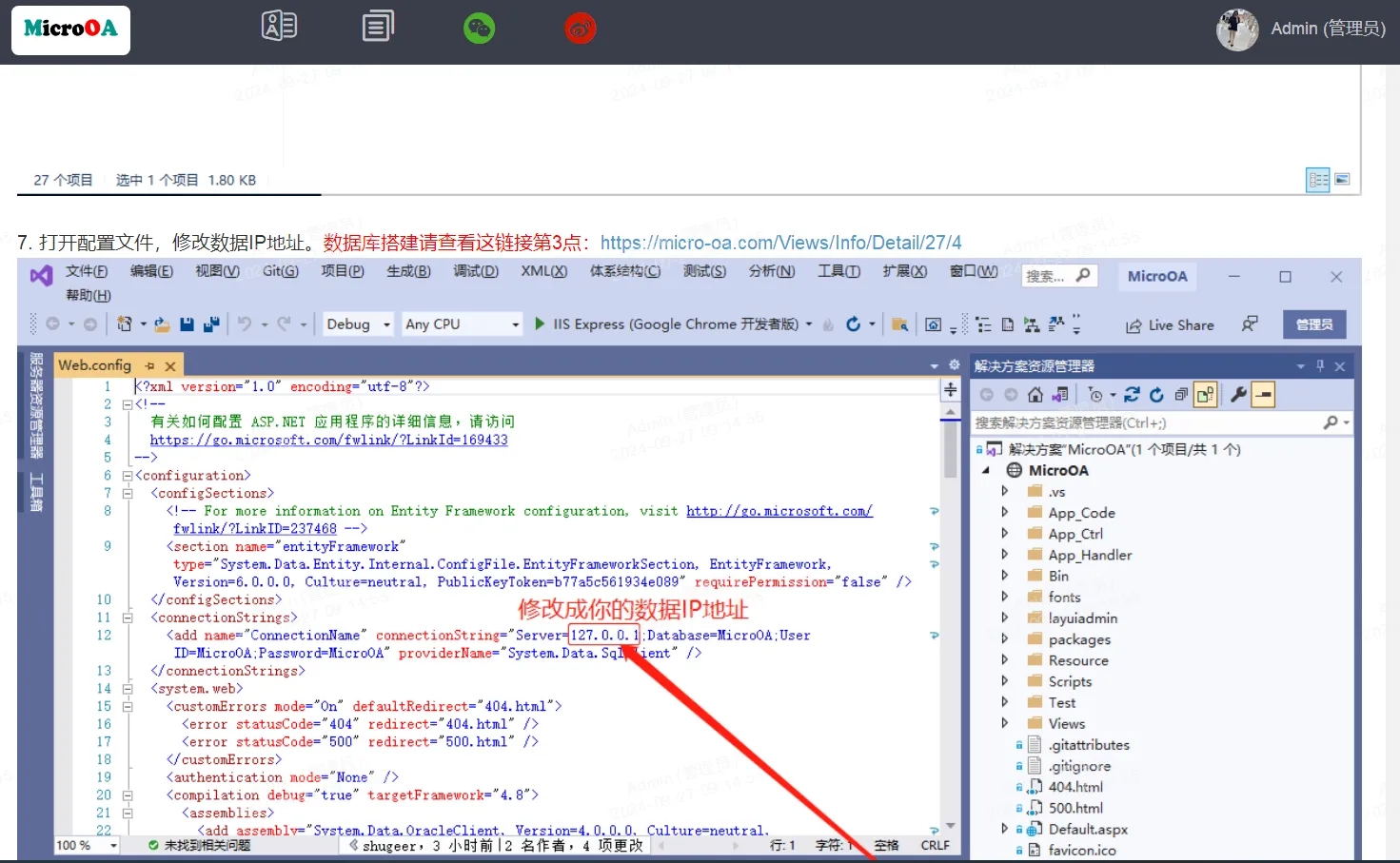Screen dimensions: 1400x863
Task: Click the 管理员 badge button
Action: click(1314, 324)
